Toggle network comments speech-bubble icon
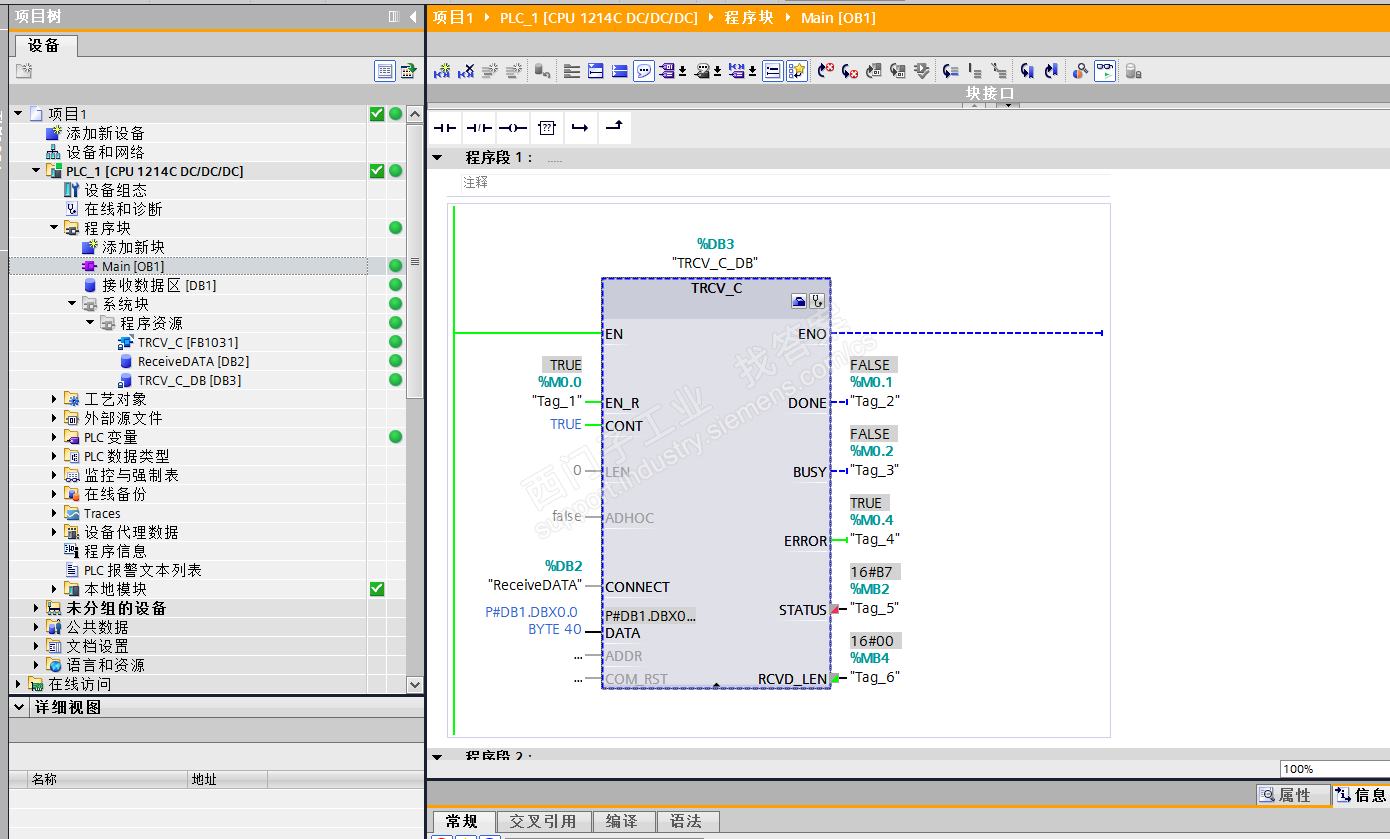The width and height of the screenshot is (1390, 839). 644,71
